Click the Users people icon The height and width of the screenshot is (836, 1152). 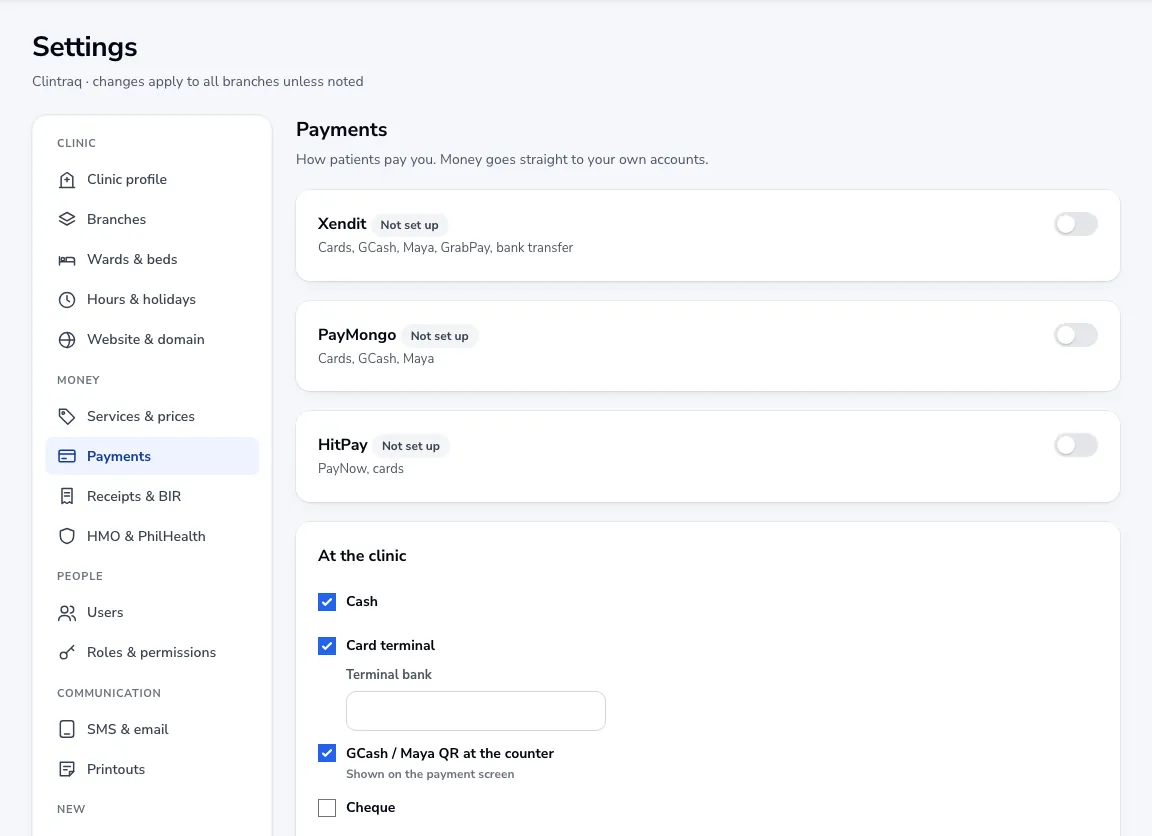tap(67, 613)
